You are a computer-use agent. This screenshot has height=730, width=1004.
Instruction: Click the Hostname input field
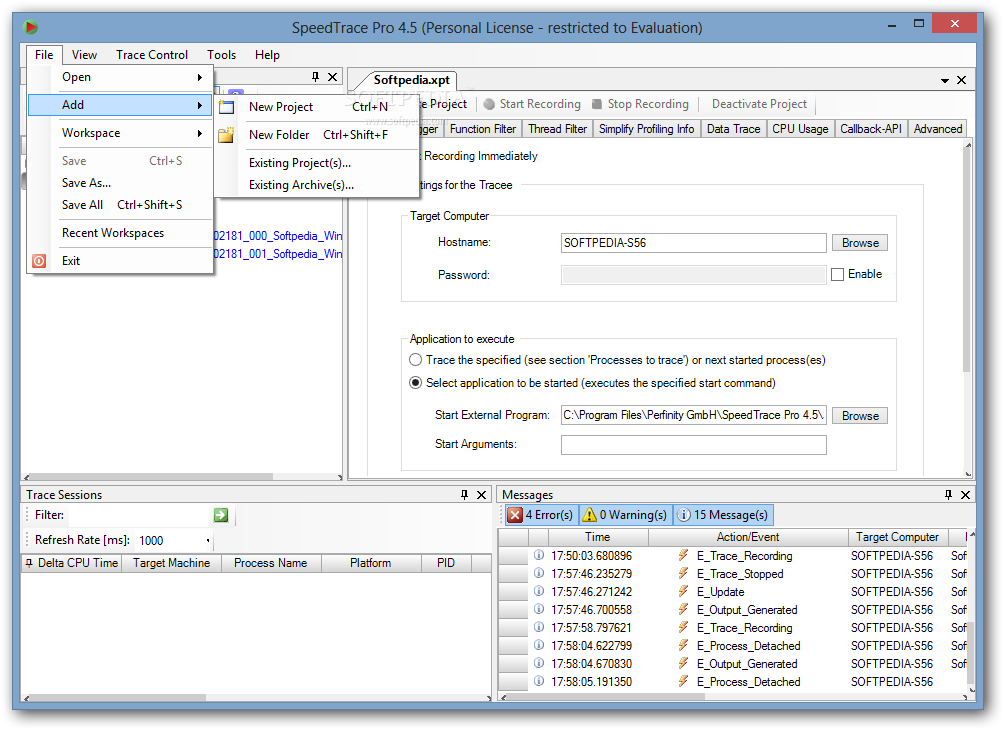tap(693, 243)
